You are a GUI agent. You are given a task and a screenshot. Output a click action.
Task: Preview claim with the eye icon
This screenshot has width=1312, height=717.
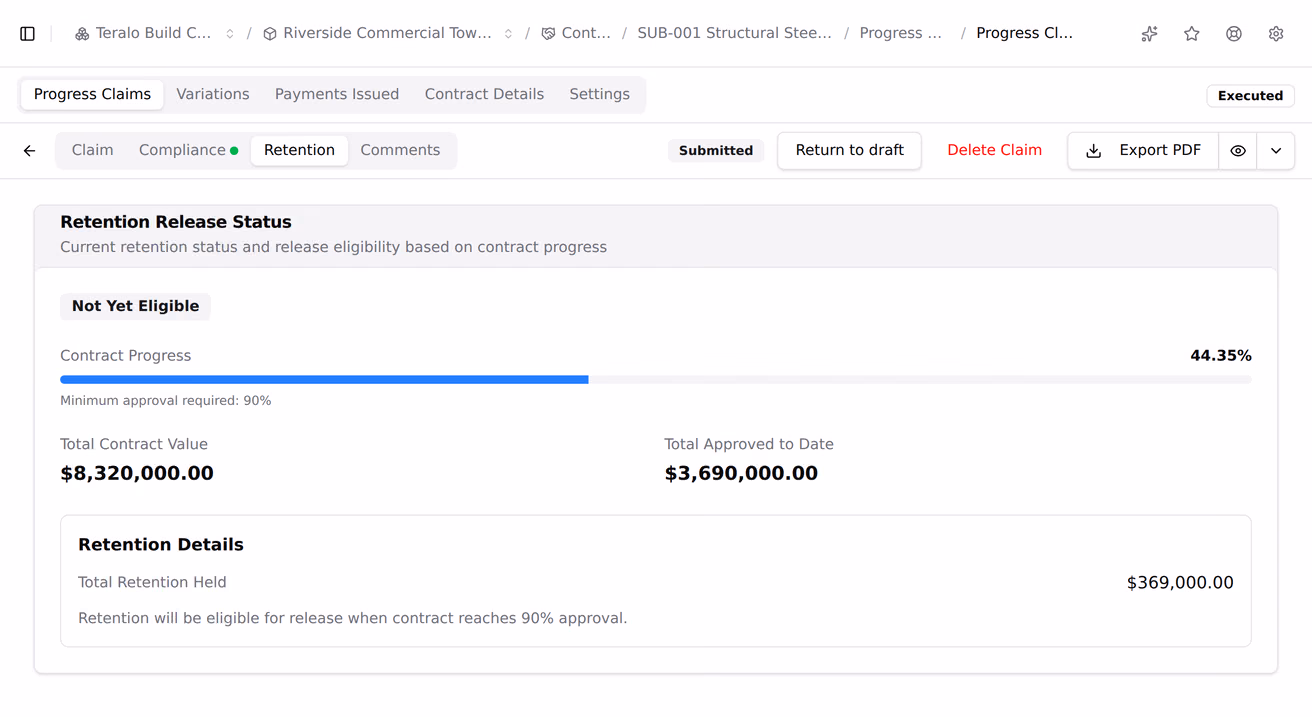(x=1238, y=151)
